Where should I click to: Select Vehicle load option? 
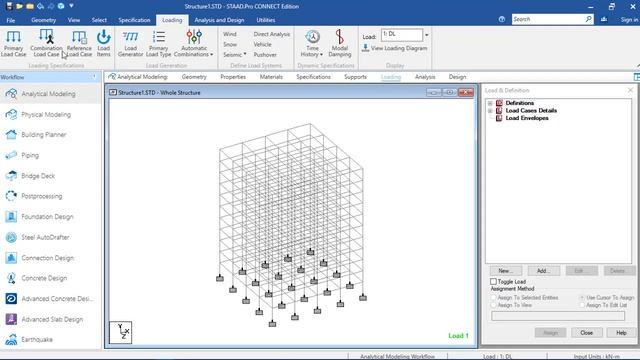coord(262,44)
